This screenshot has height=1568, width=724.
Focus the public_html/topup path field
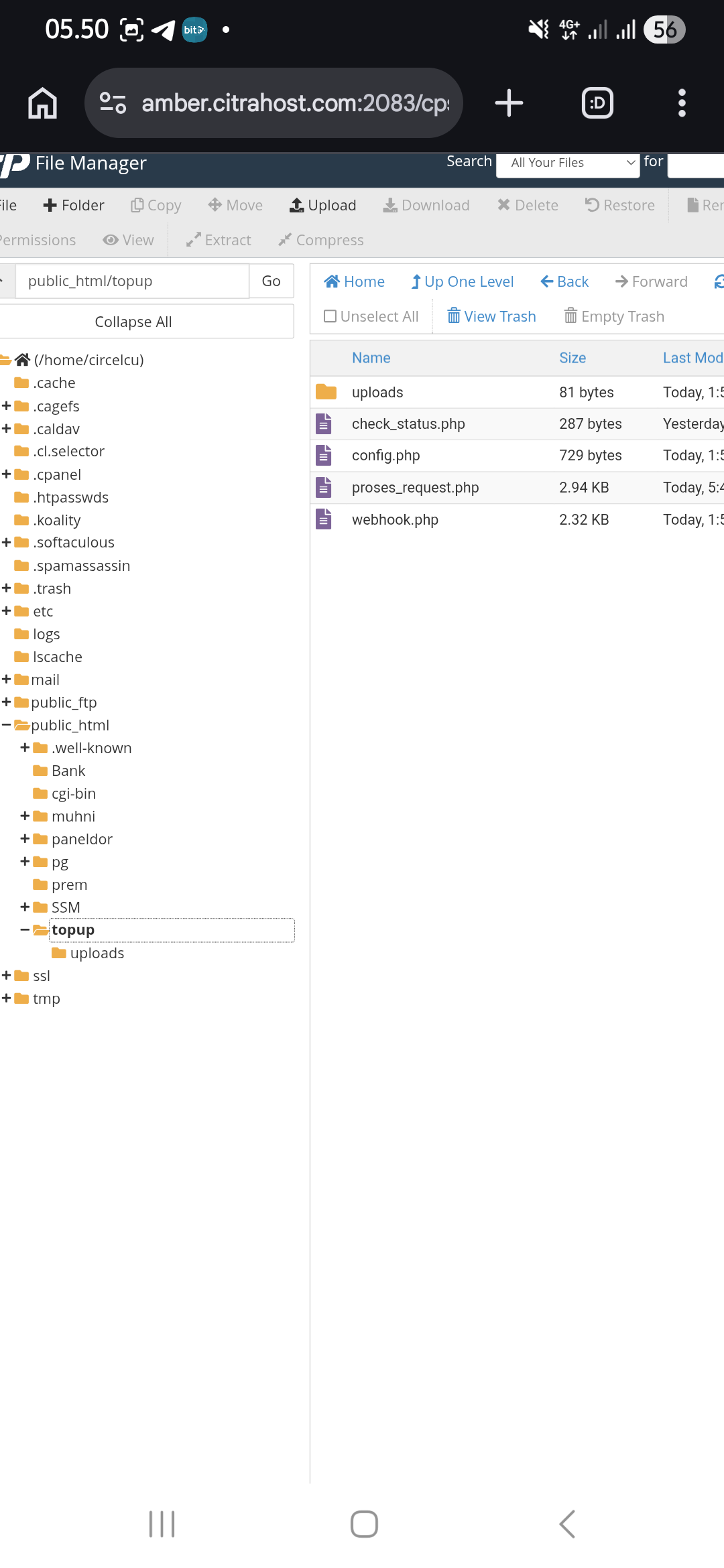[x=132, y=281]
